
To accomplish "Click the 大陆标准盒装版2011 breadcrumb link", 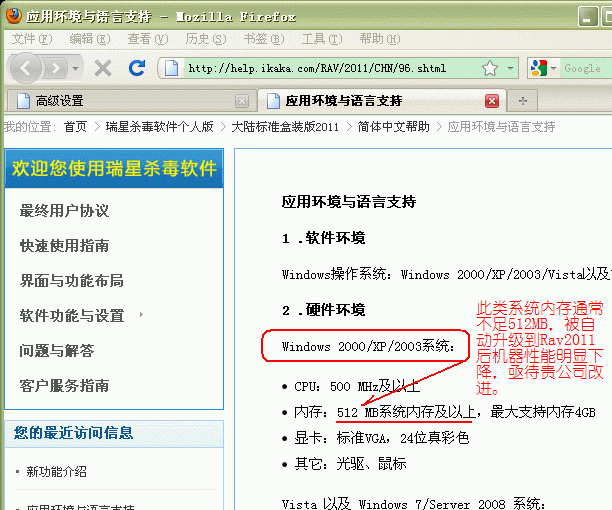I will (x=285, y=127).
